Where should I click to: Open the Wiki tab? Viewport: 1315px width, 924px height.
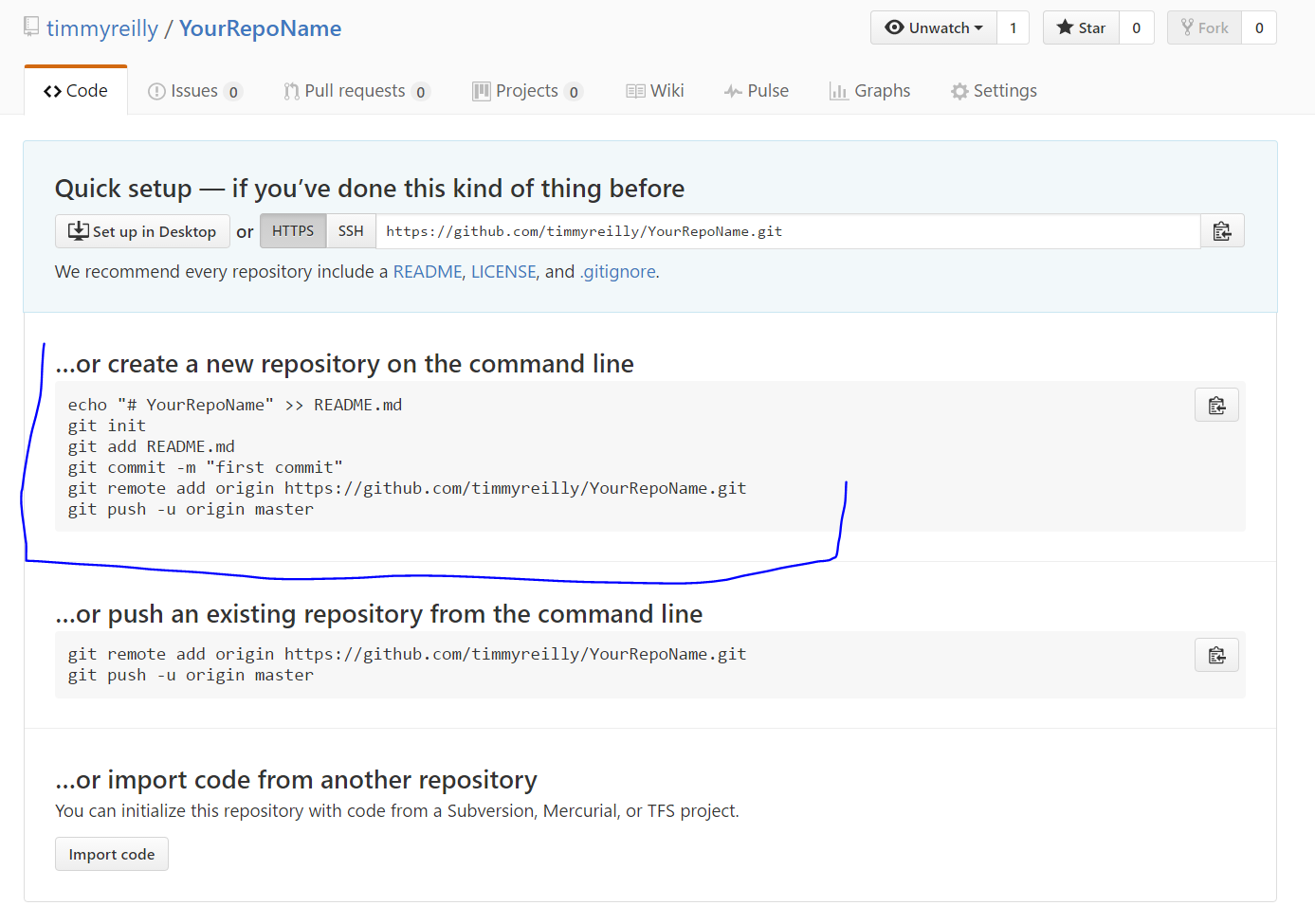coord(655,91)
